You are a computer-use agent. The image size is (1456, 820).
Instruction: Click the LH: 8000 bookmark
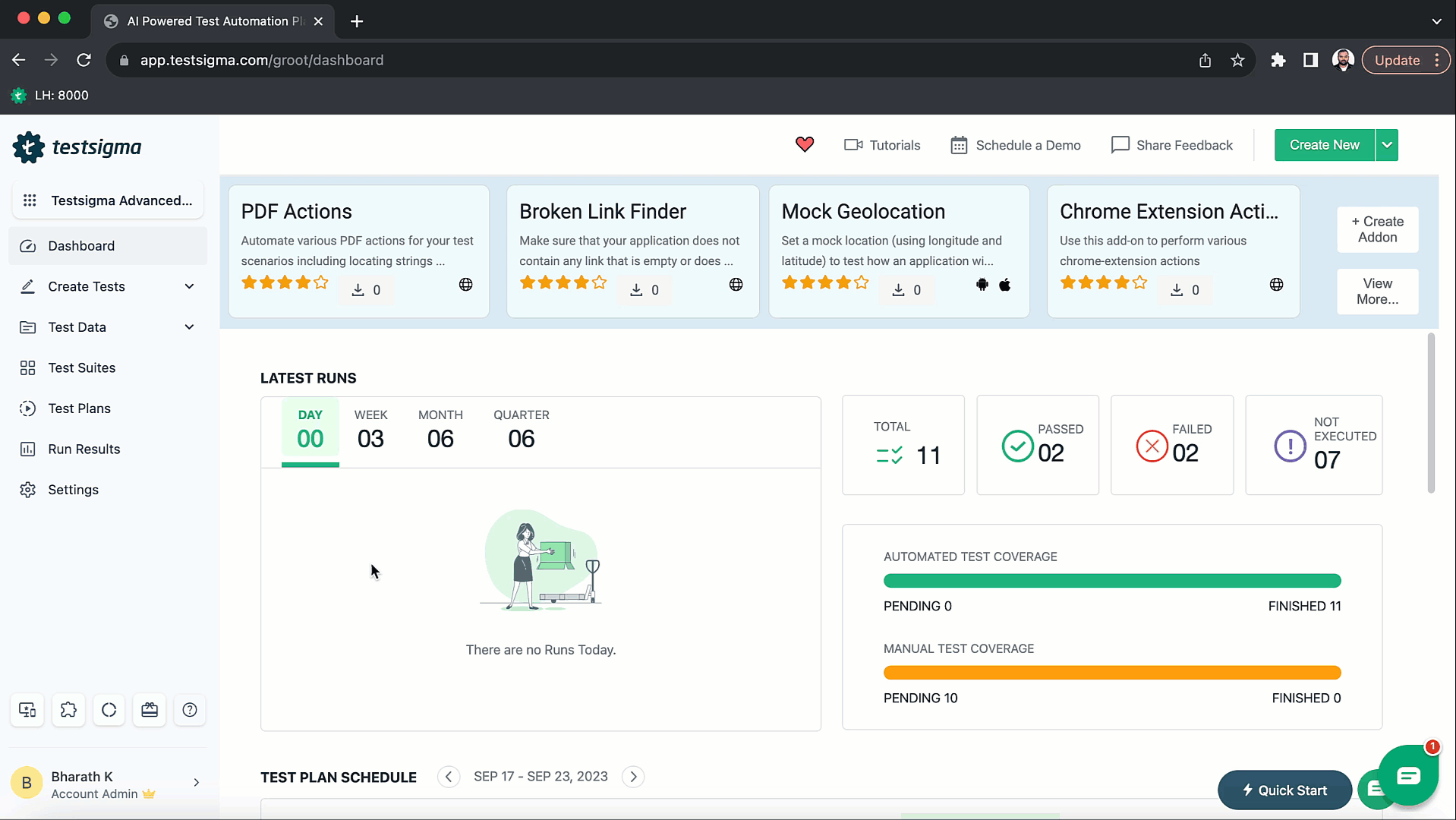click(x=50, y=95)
